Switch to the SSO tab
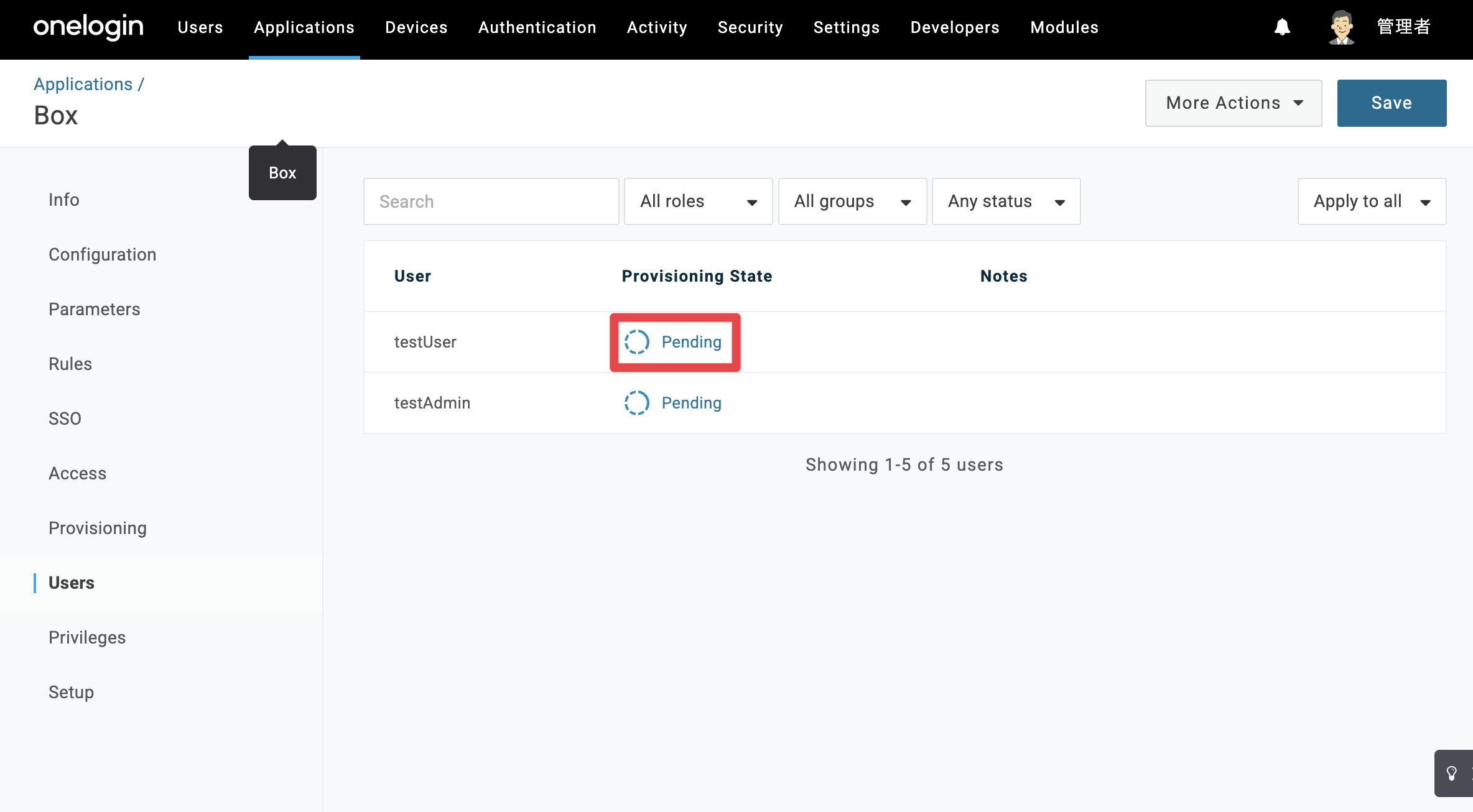The height and width of the screenshot is (812, 1473). tap(65, 418)
